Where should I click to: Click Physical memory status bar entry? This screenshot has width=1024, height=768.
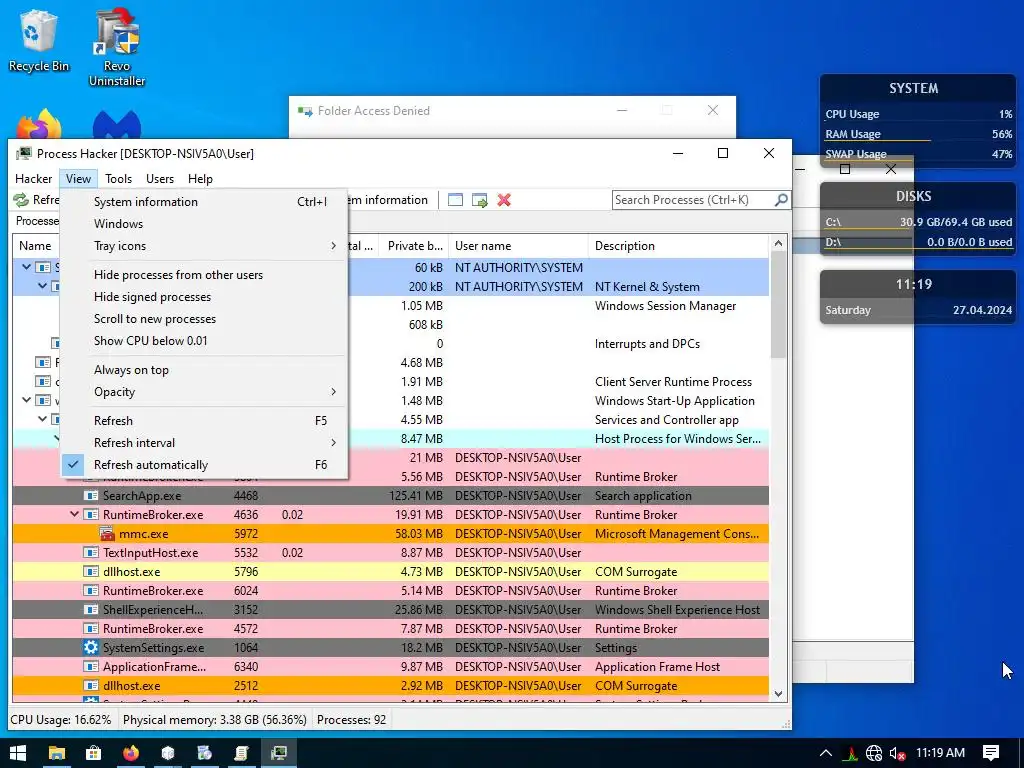point(215,720)
